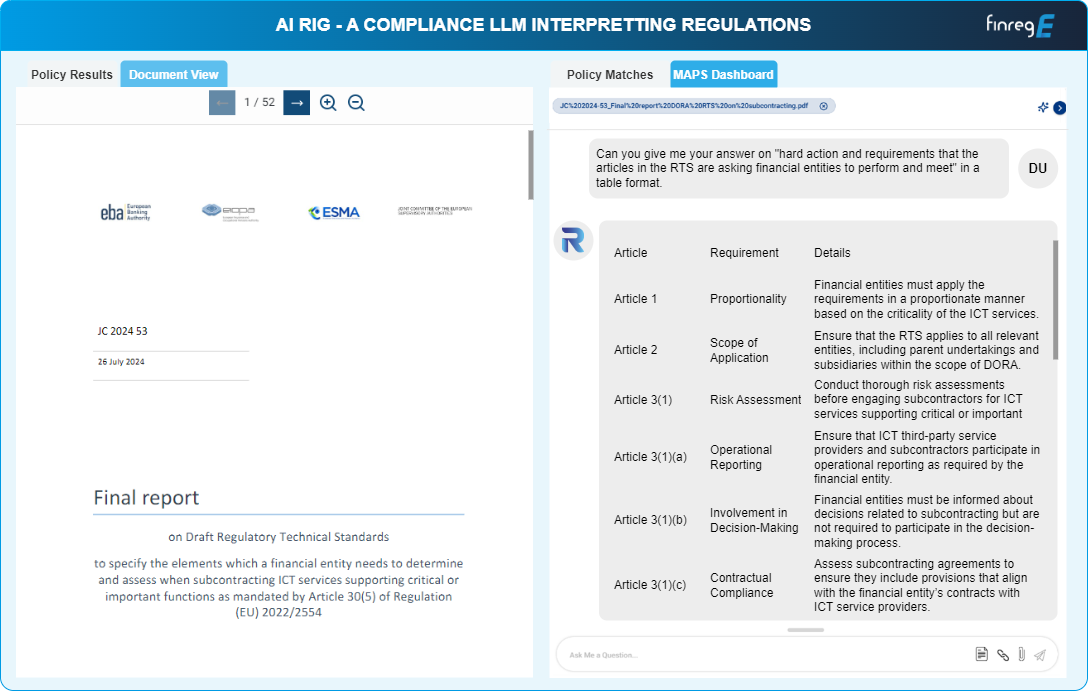The image size is (1088, 691).
Task: Click the Final report heading in the document
Action: click(146, 497)
